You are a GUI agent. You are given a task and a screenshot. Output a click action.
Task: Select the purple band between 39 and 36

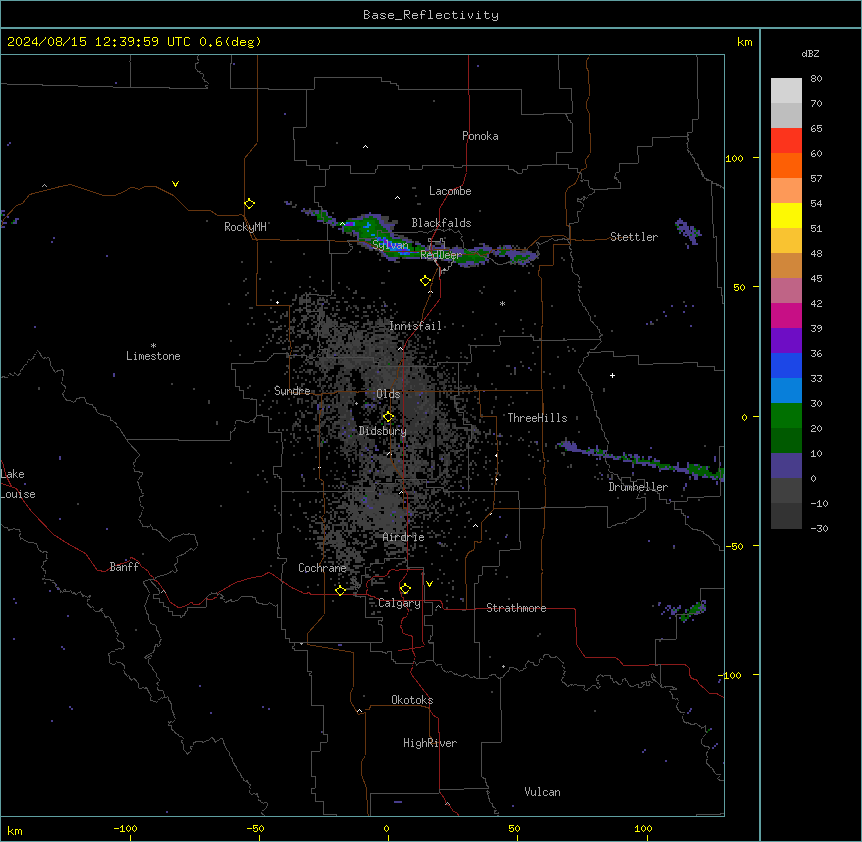click(x=786, y=341)
